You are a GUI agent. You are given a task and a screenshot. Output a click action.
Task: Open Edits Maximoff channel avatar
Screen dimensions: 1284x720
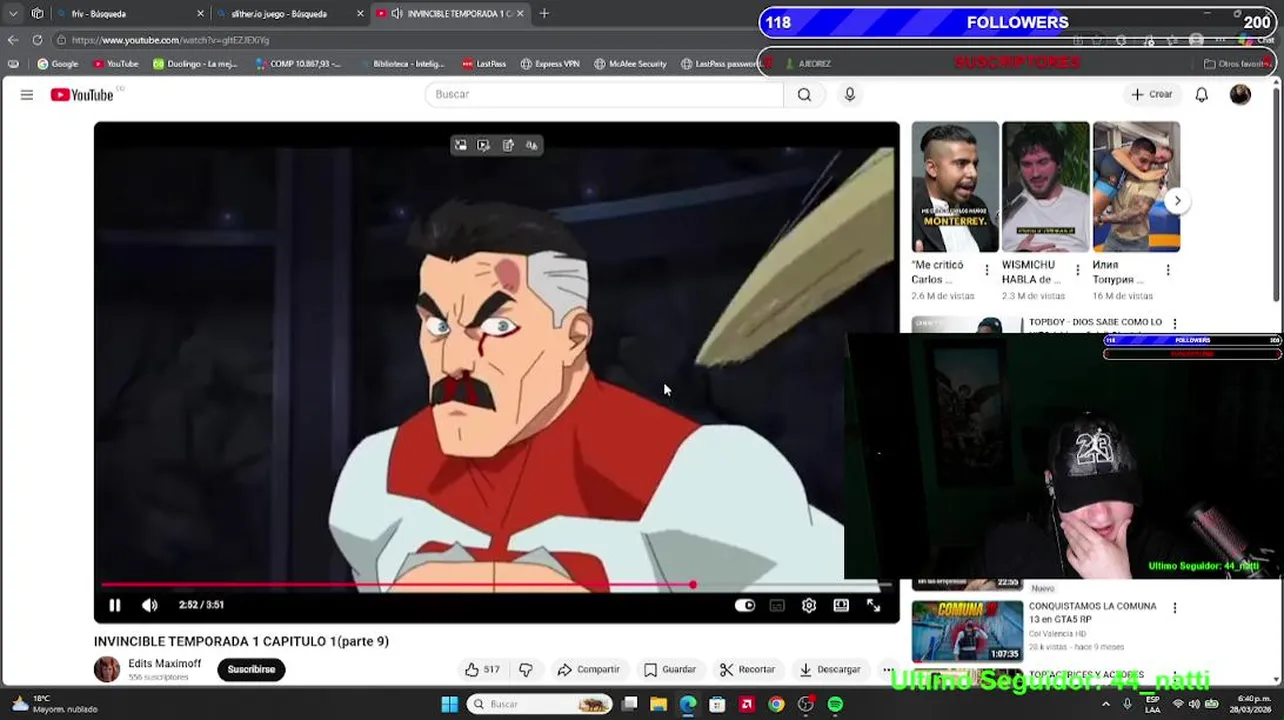(107, 669)
